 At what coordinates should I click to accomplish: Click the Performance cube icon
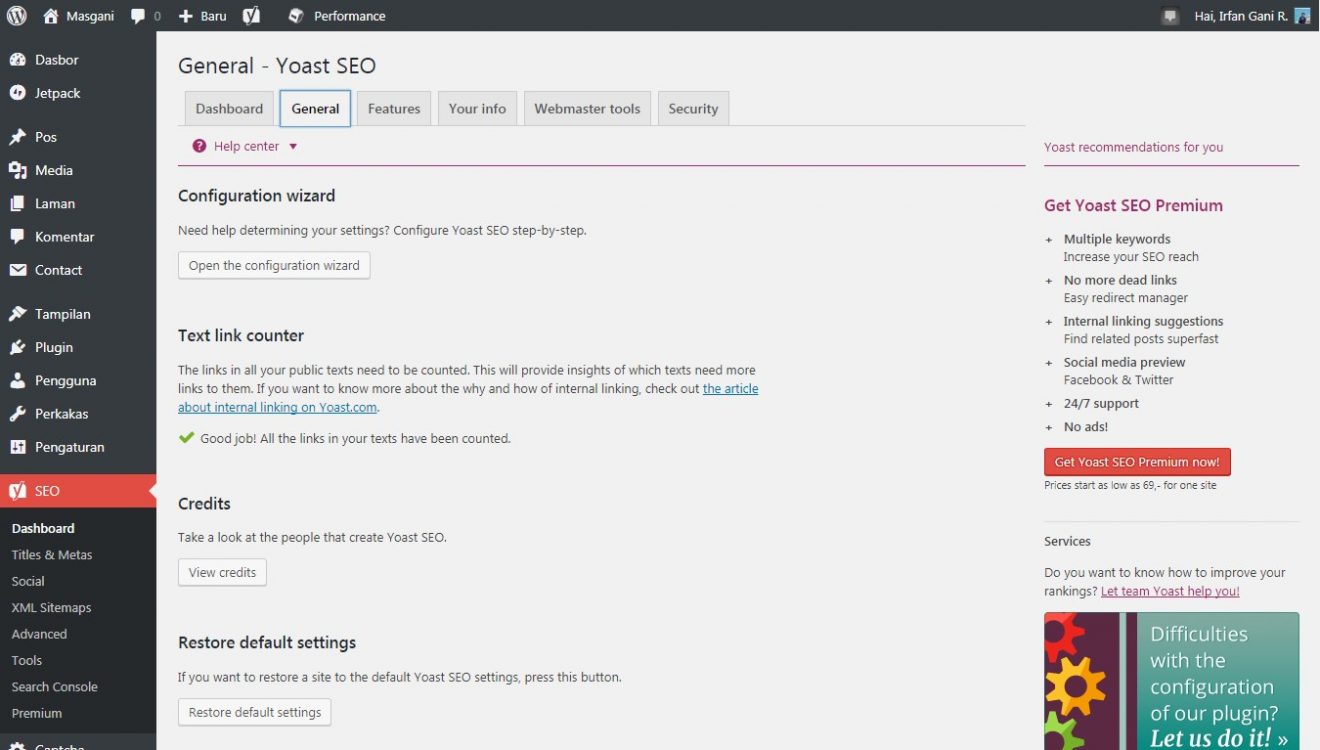click(x=296, y=16)
